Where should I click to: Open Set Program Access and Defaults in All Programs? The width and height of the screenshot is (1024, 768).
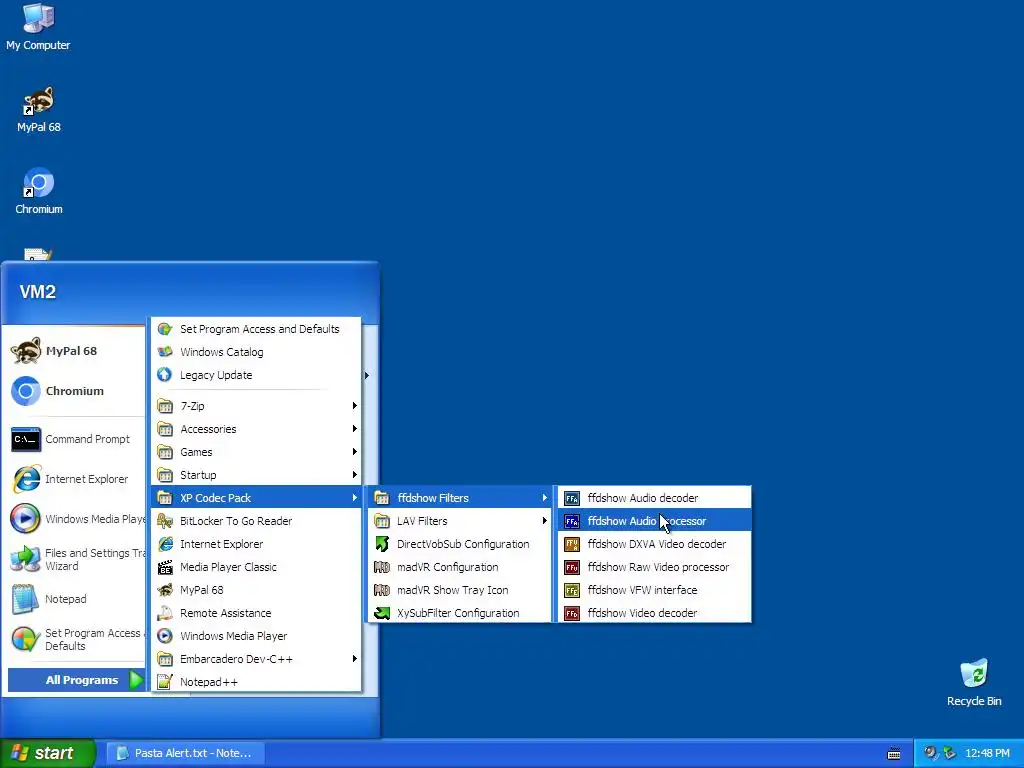[256, 328]
